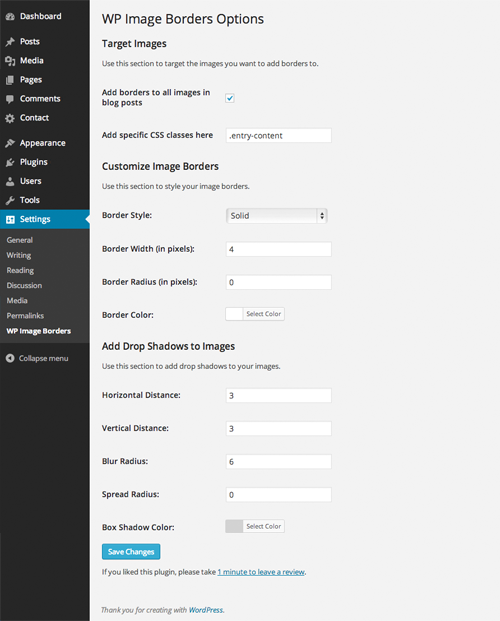Viewport: 500px width, 621px height.
Task: Click the Blur Radius input field
Action: tap(279, 462)
